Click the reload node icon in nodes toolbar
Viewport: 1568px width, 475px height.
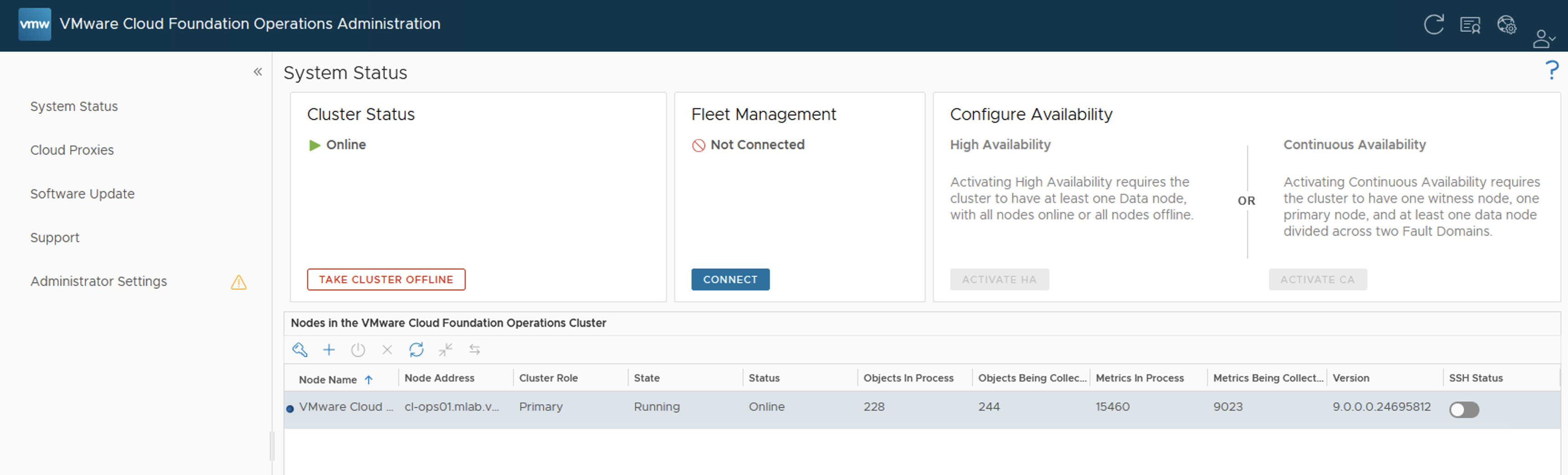(416, 350)
